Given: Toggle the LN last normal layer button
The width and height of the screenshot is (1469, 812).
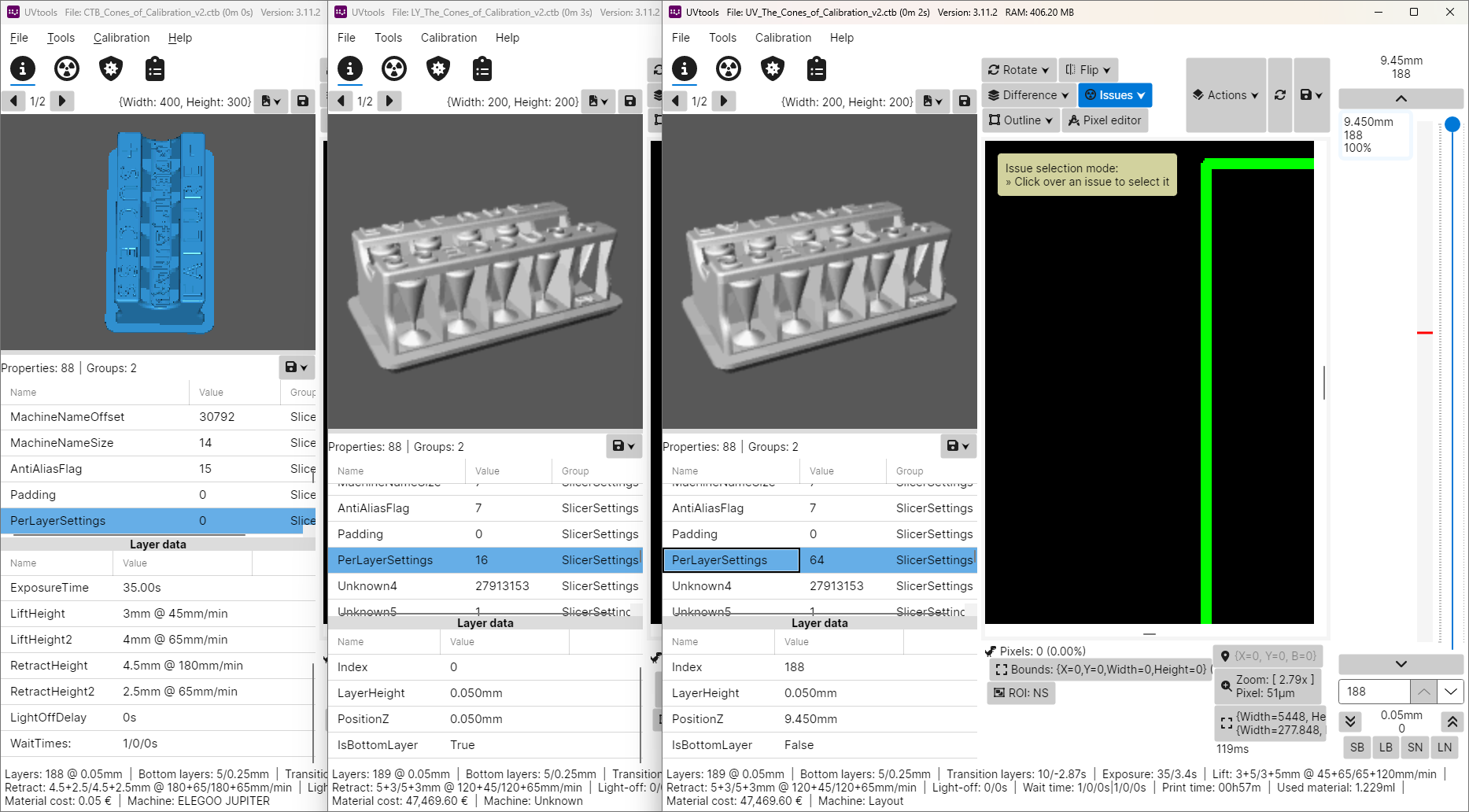Looking at the screenshot, I should coord(1445,747).
